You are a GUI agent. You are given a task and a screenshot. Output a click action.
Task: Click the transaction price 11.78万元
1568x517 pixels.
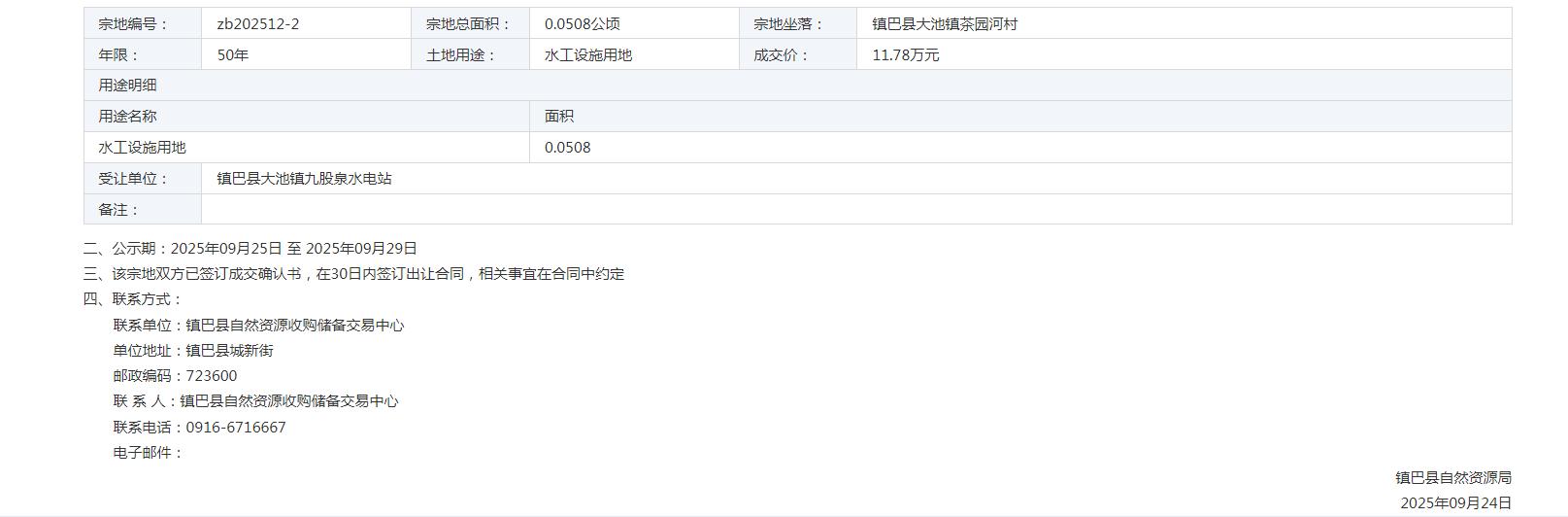(905, 55)
